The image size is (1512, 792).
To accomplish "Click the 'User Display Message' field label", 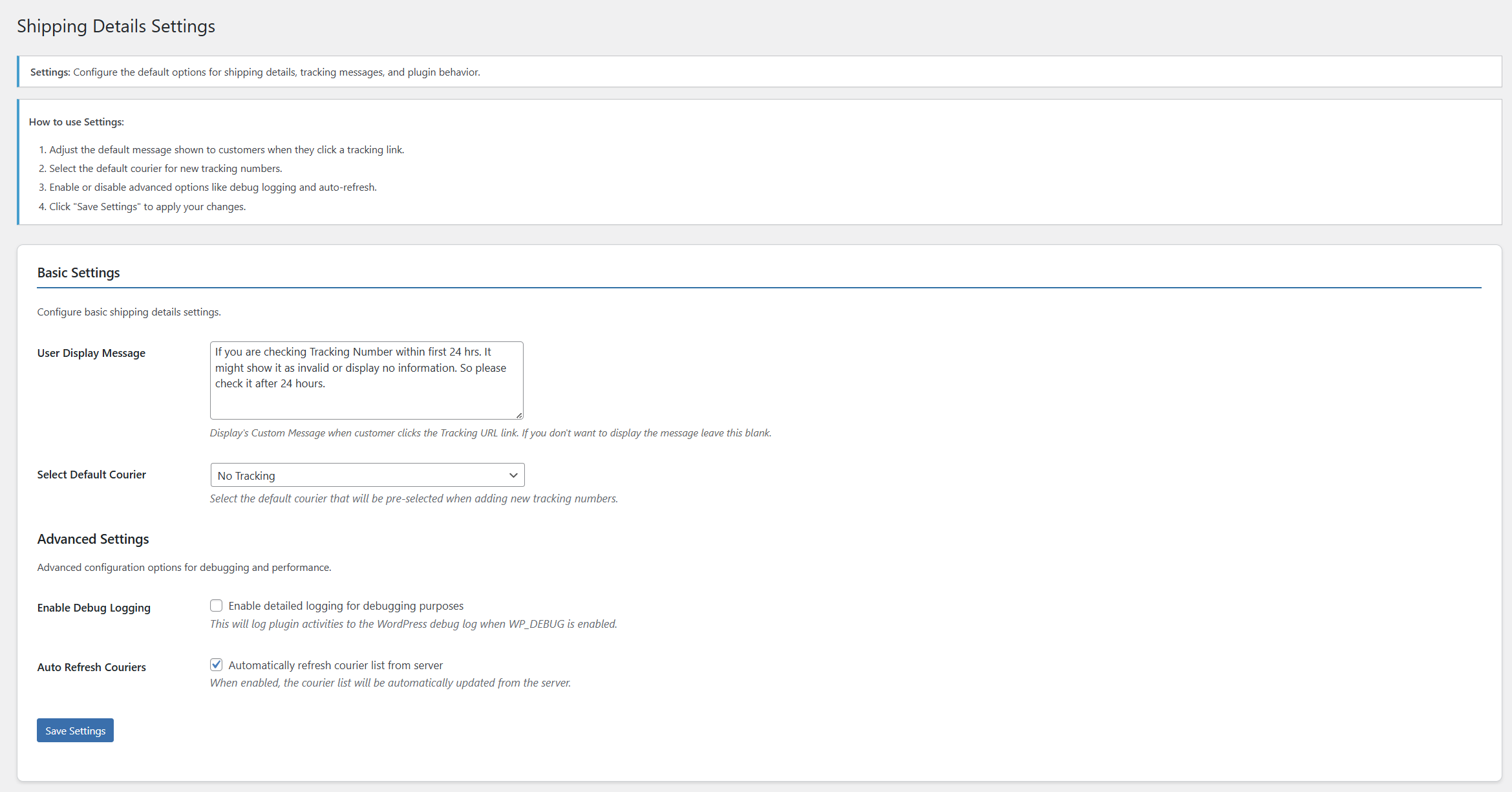I will 91,353.
